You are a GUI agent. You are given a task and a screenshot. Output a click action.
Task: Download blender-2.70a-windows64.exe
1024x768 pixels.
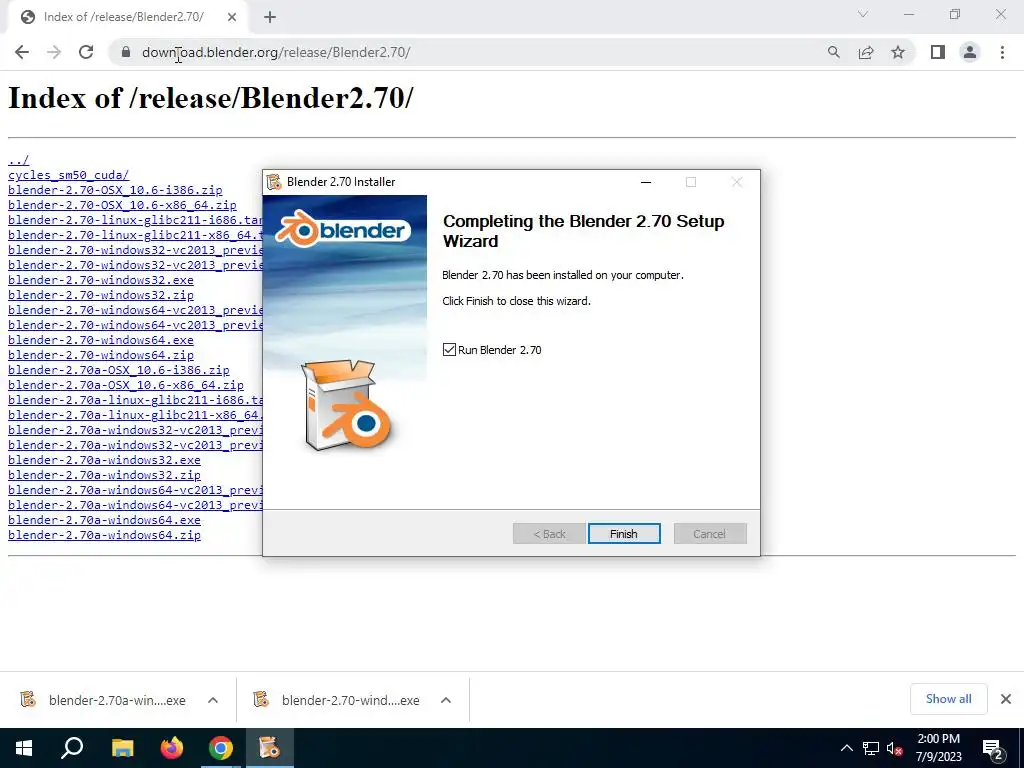104,520
